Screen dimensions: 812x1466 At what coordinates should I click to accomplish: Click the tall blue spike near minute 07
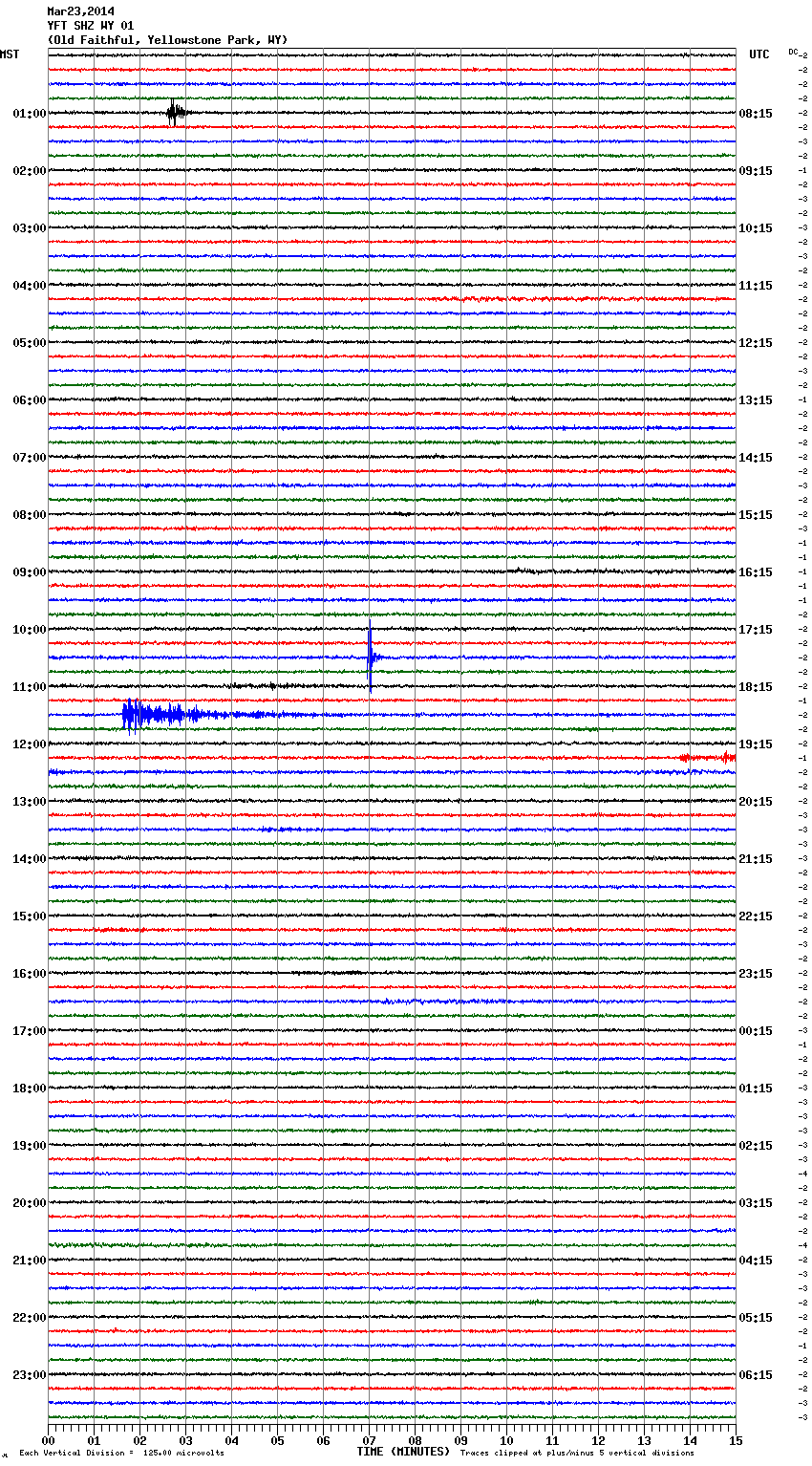pos(371,656)
